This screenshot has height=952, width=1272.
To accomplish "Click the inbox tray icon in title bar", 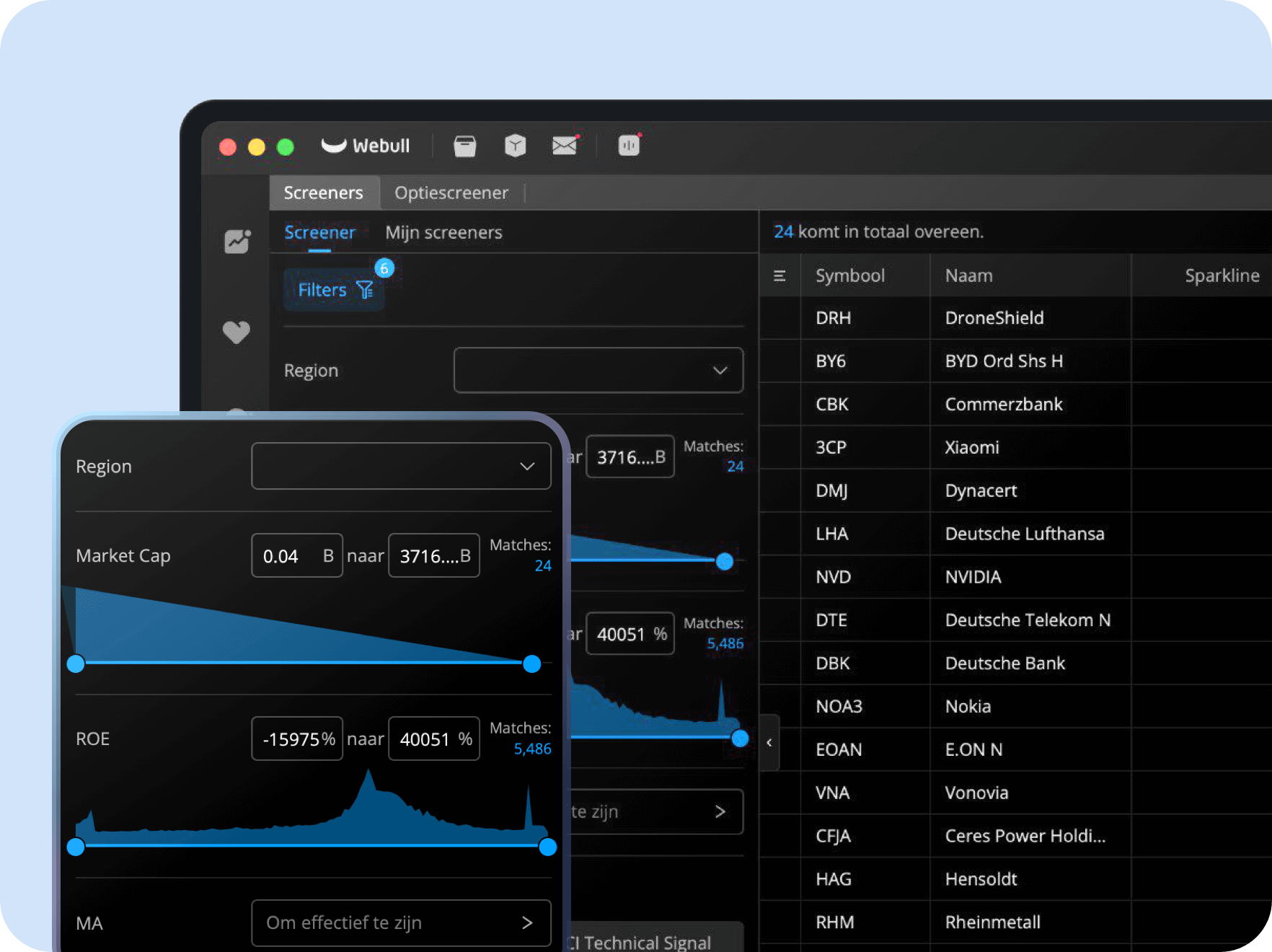I will click(x=464, y=146).
